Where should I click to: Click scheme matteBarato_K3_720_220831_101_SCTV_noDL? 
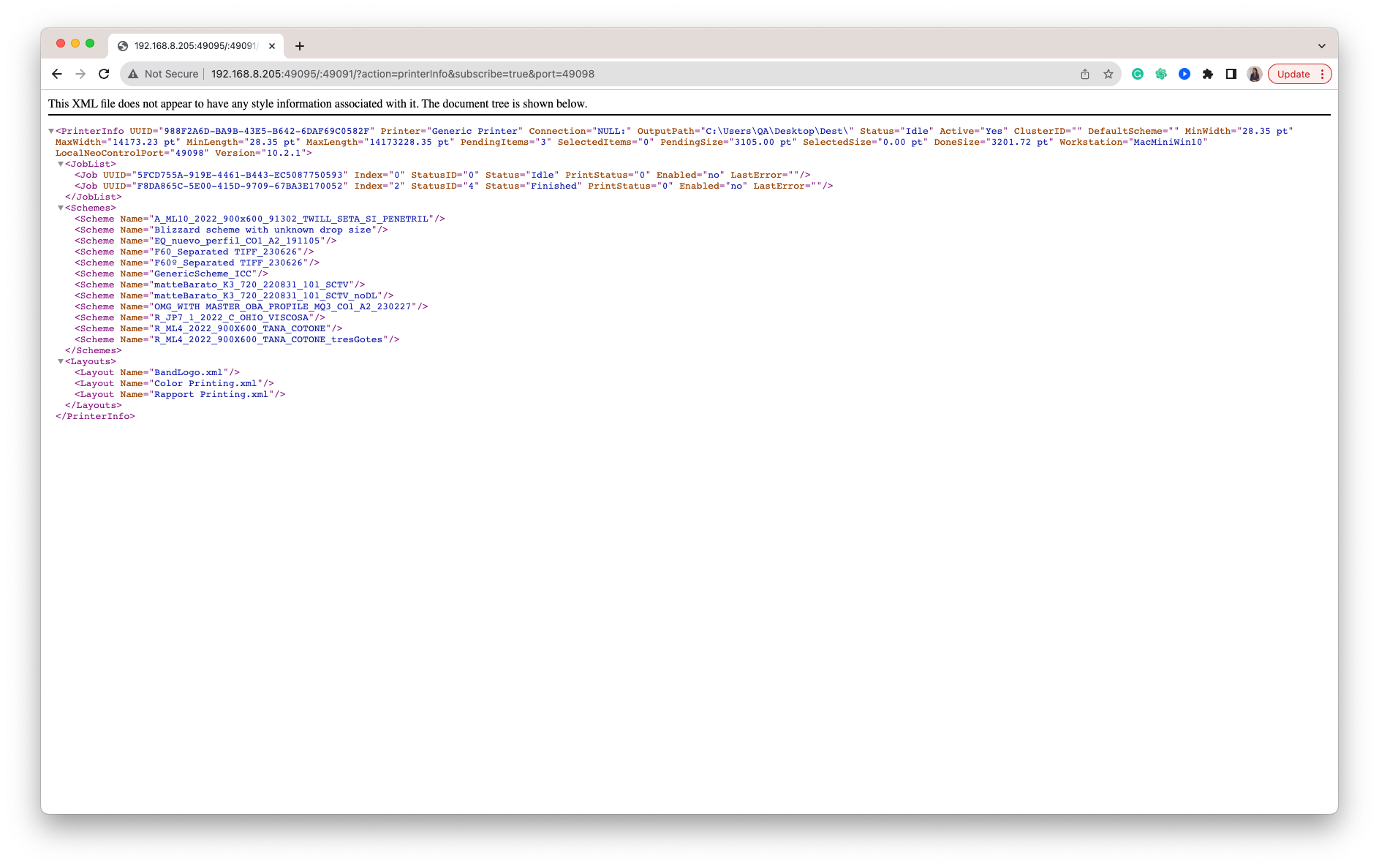(x=234, y=295)
